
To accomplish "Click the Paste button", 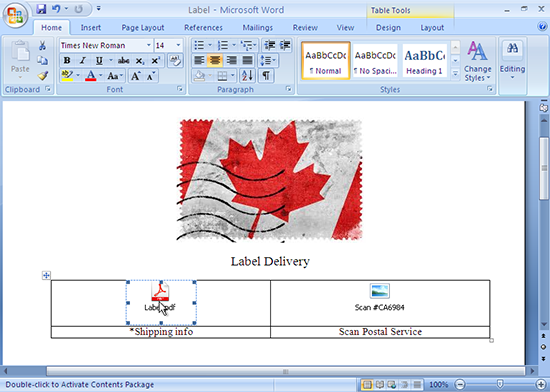I will coord(20,60).
